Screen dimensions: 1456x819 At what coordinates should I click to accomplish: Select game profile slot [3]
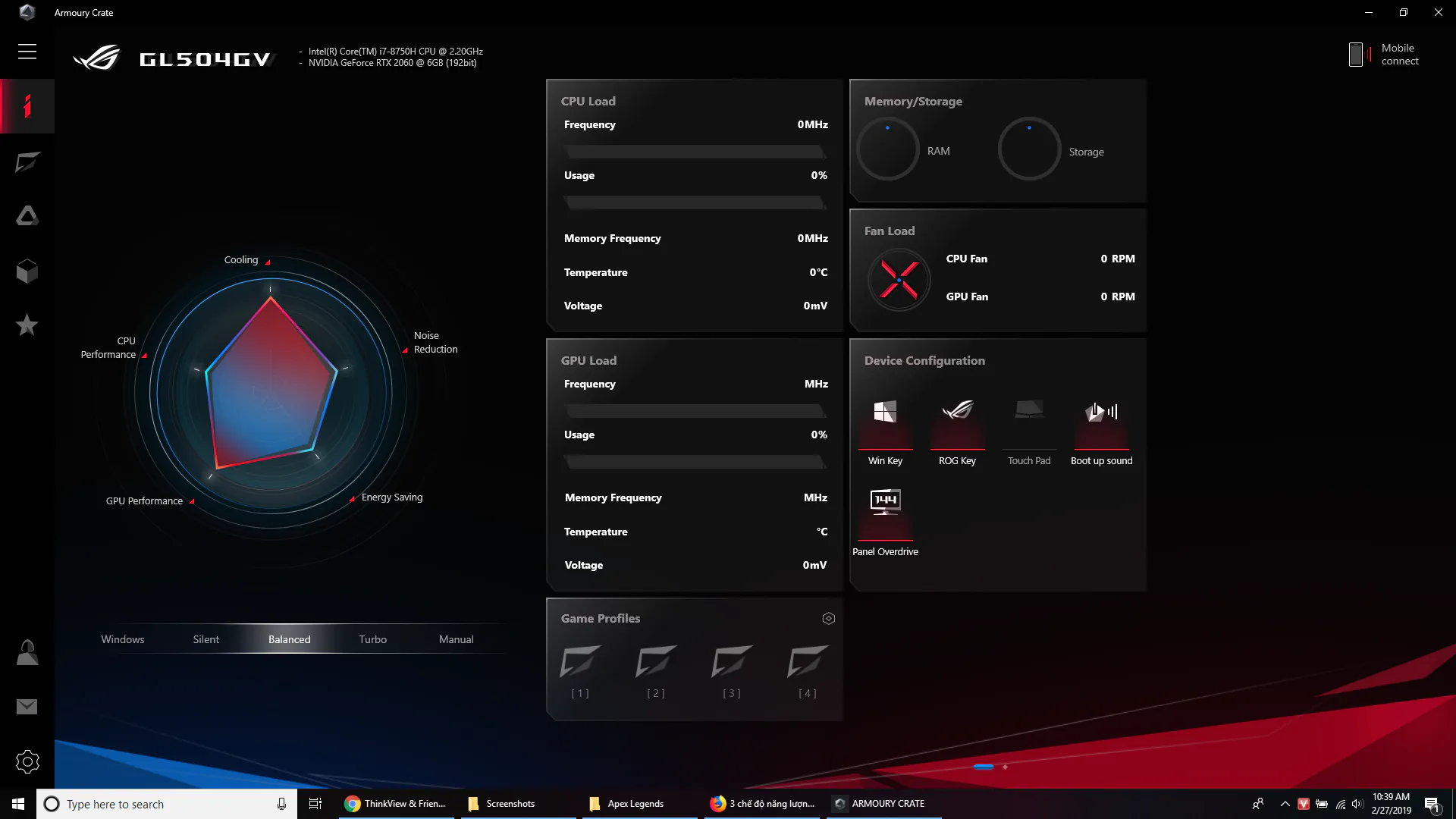(732, 670)
